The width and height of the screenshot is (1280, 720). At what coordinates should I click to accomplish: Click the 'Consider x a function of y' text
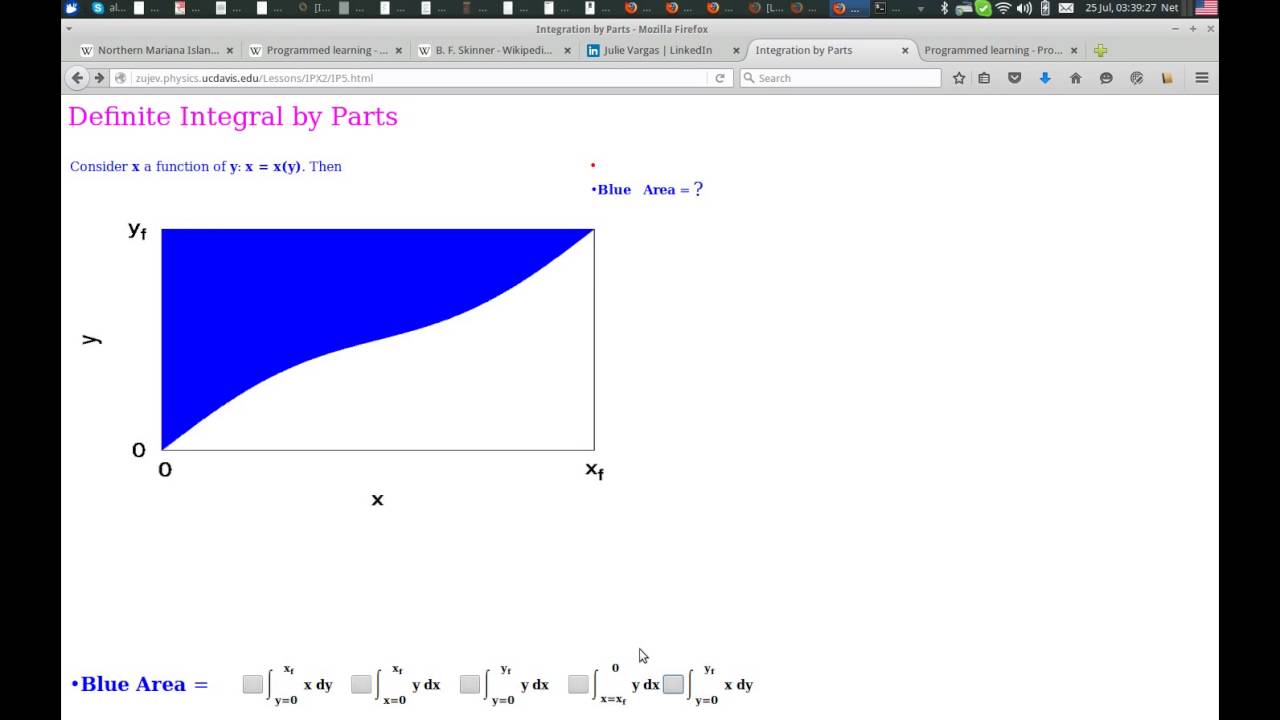[x=206, y=166]
